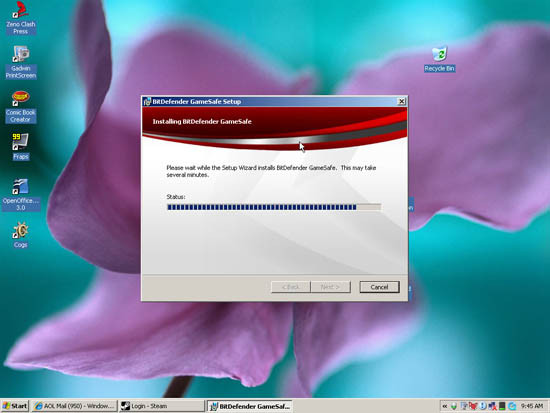The width and height of the screenshot is (550, 413).
Task: Click the dark battery-style tray icon
Action: point(502,406)
